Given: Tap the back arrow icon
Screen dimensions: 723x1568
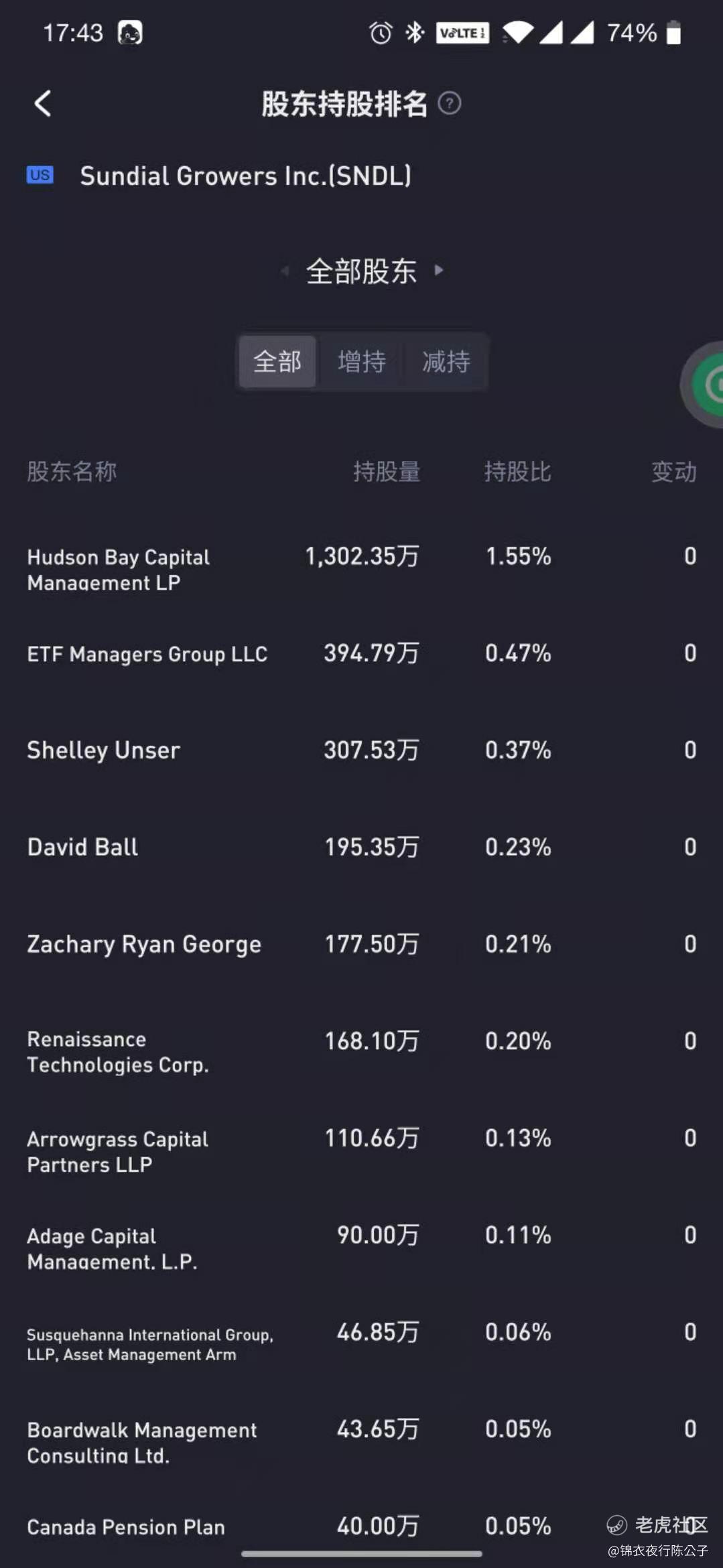Looking at the screenshot, I should 43,103.
